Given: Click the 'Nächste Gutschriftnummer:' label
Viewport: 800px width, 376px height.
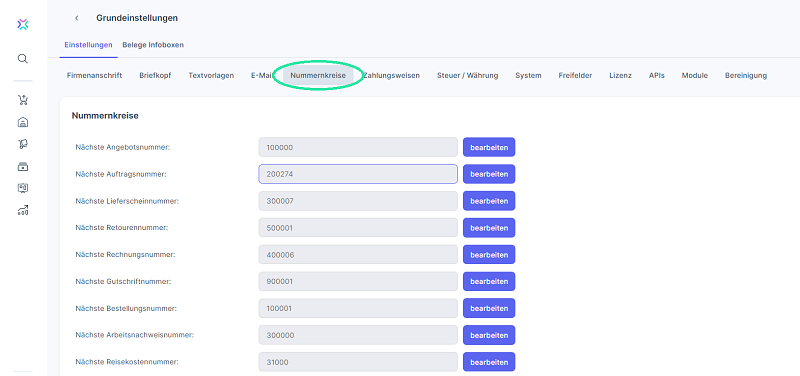Looking at the screenshot, I should pyautogui.click(x=123, y=282).
